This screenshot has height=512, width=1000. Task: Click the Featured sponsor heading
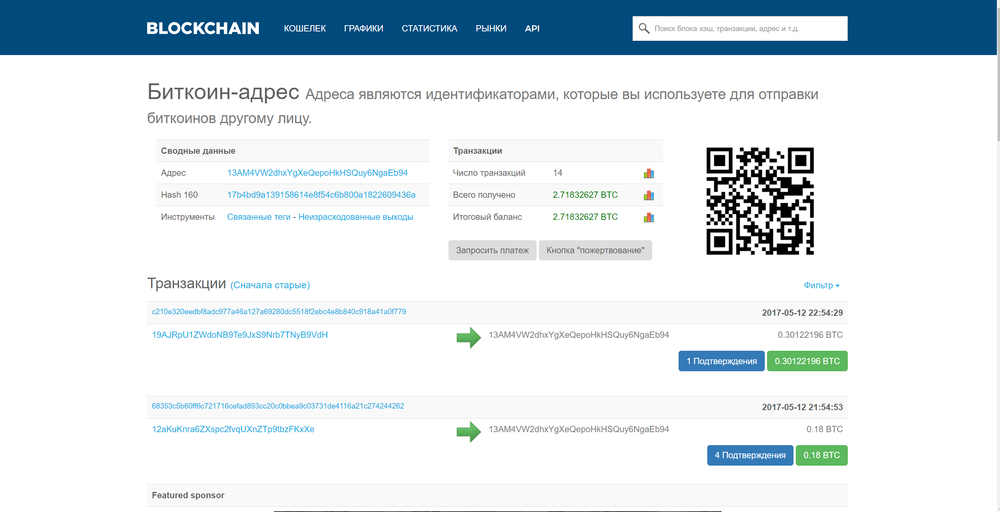pos(188,495)
